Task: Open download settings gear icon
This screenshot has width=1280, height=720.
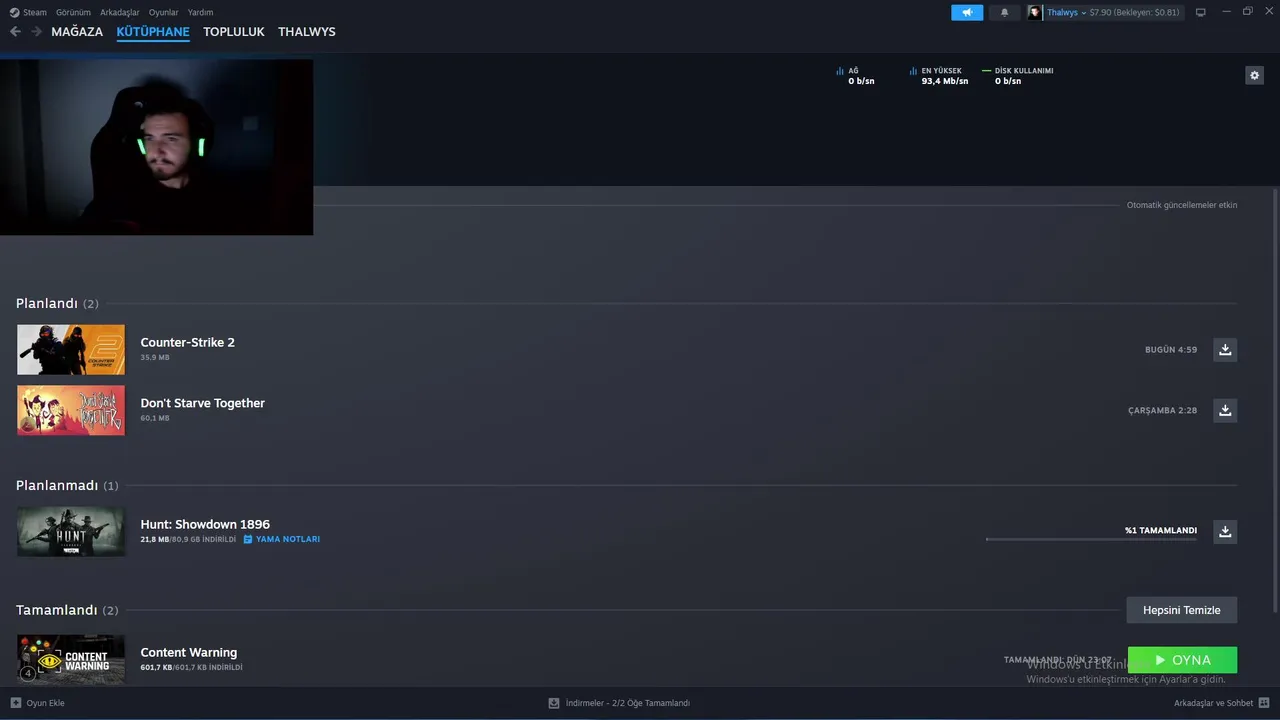Action: click(1254, 75)
